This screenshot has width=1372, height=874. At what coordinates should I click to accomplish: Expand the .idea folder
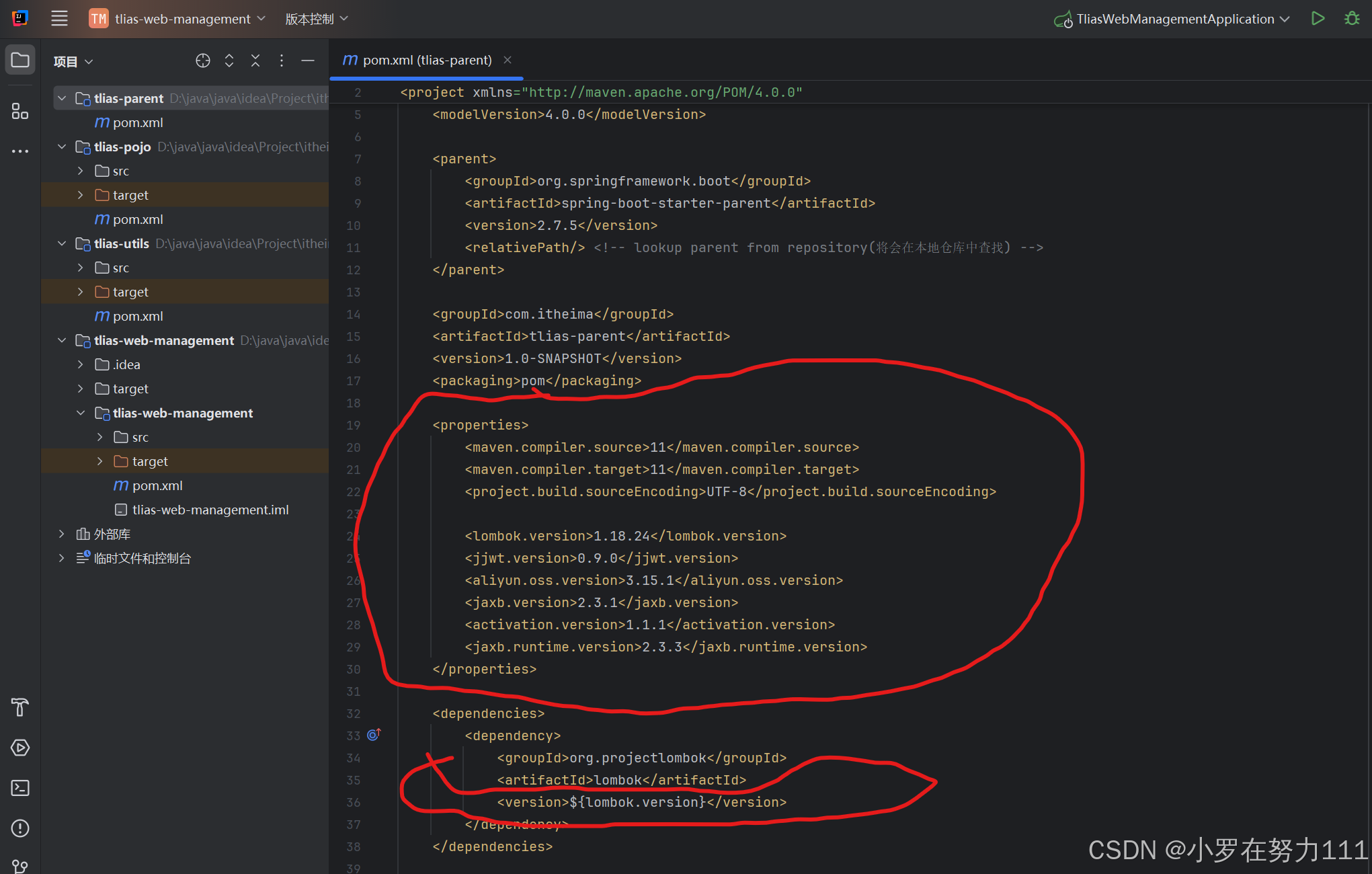(81, 364)
